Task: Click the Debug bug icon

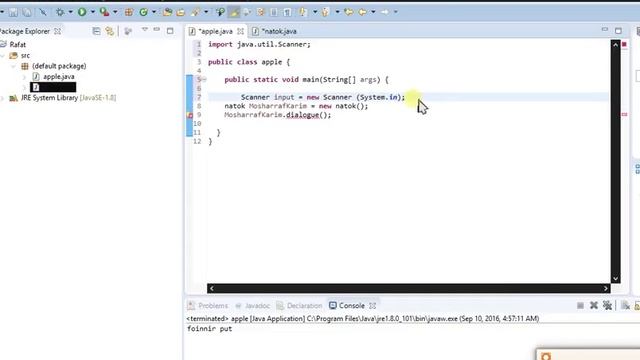Action: (60, 12)
